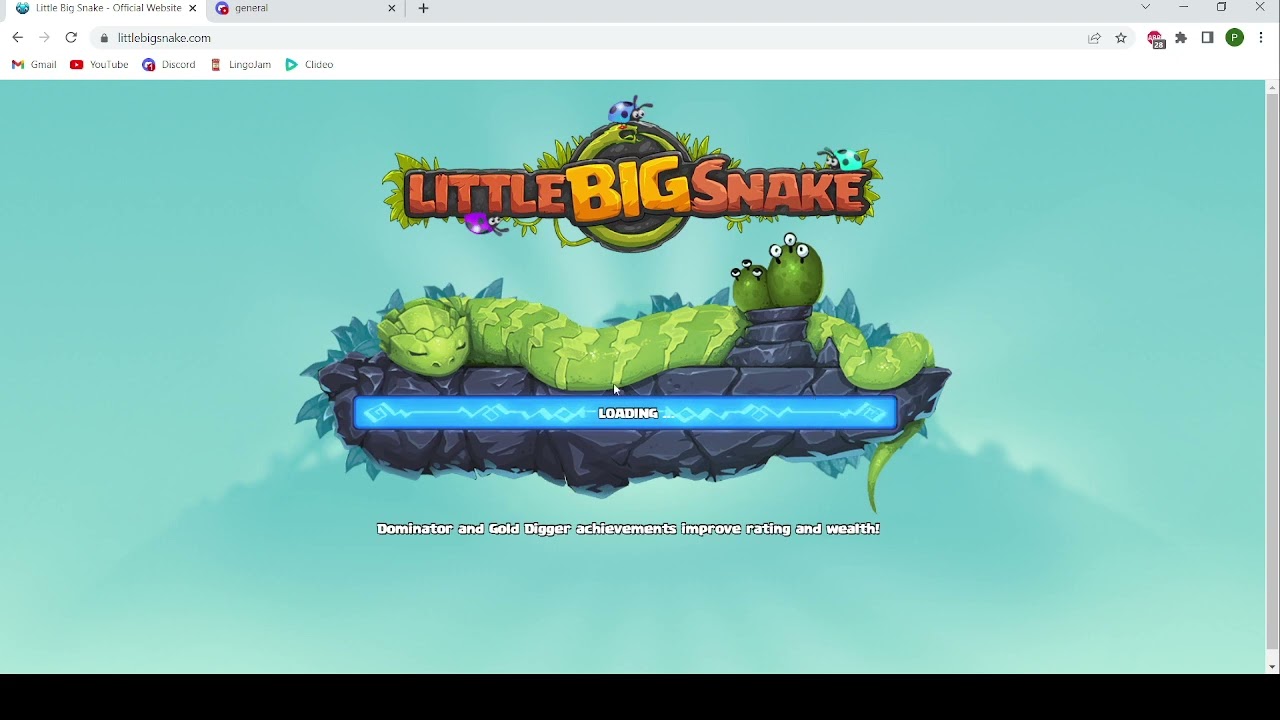Open the red ABP extension icon
This screenshot has height=720, width=1280.
[1156, 39]
